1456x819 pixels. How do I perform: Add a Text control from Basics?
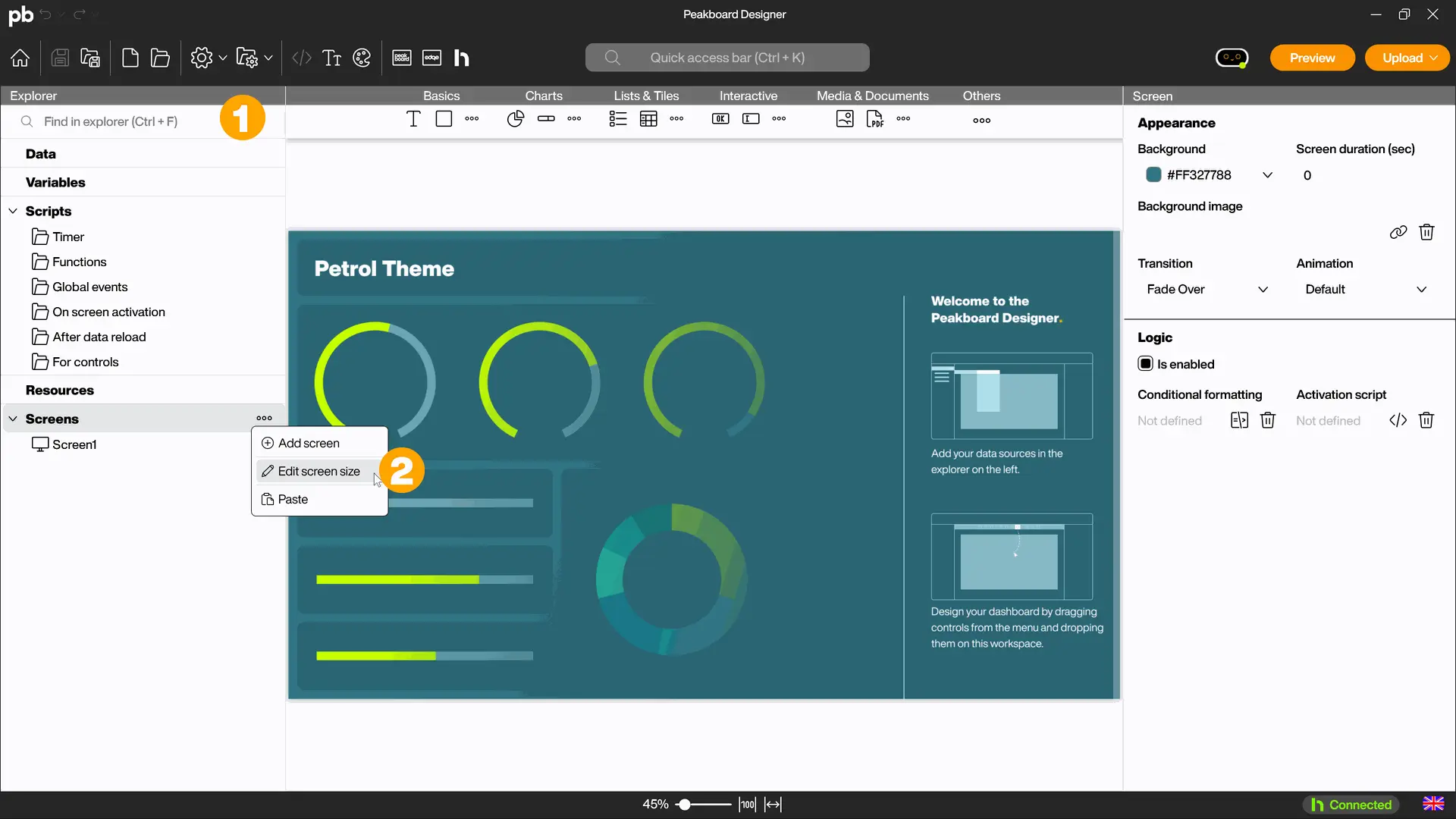413,119
